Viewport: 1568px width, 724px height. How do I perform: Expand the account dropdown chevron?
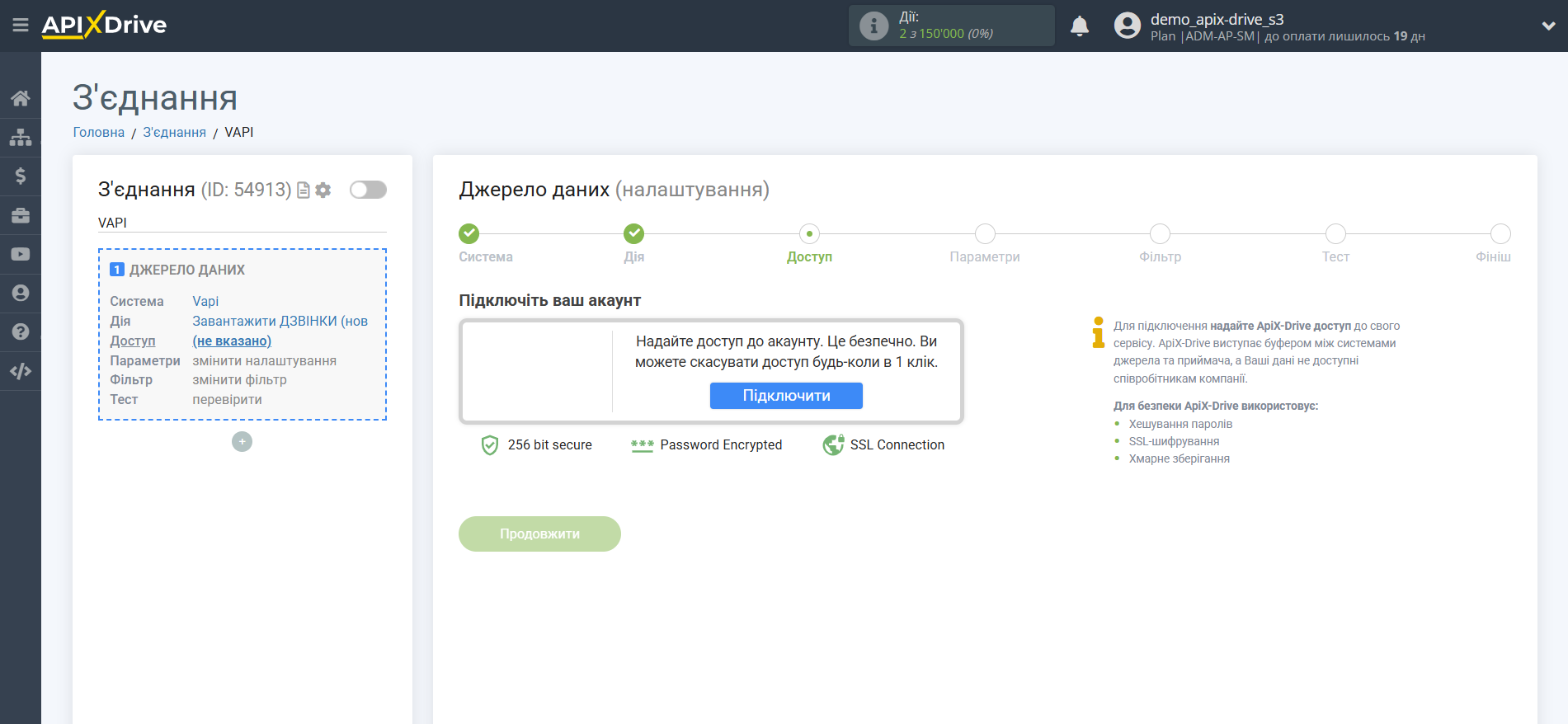point(1548,26)
